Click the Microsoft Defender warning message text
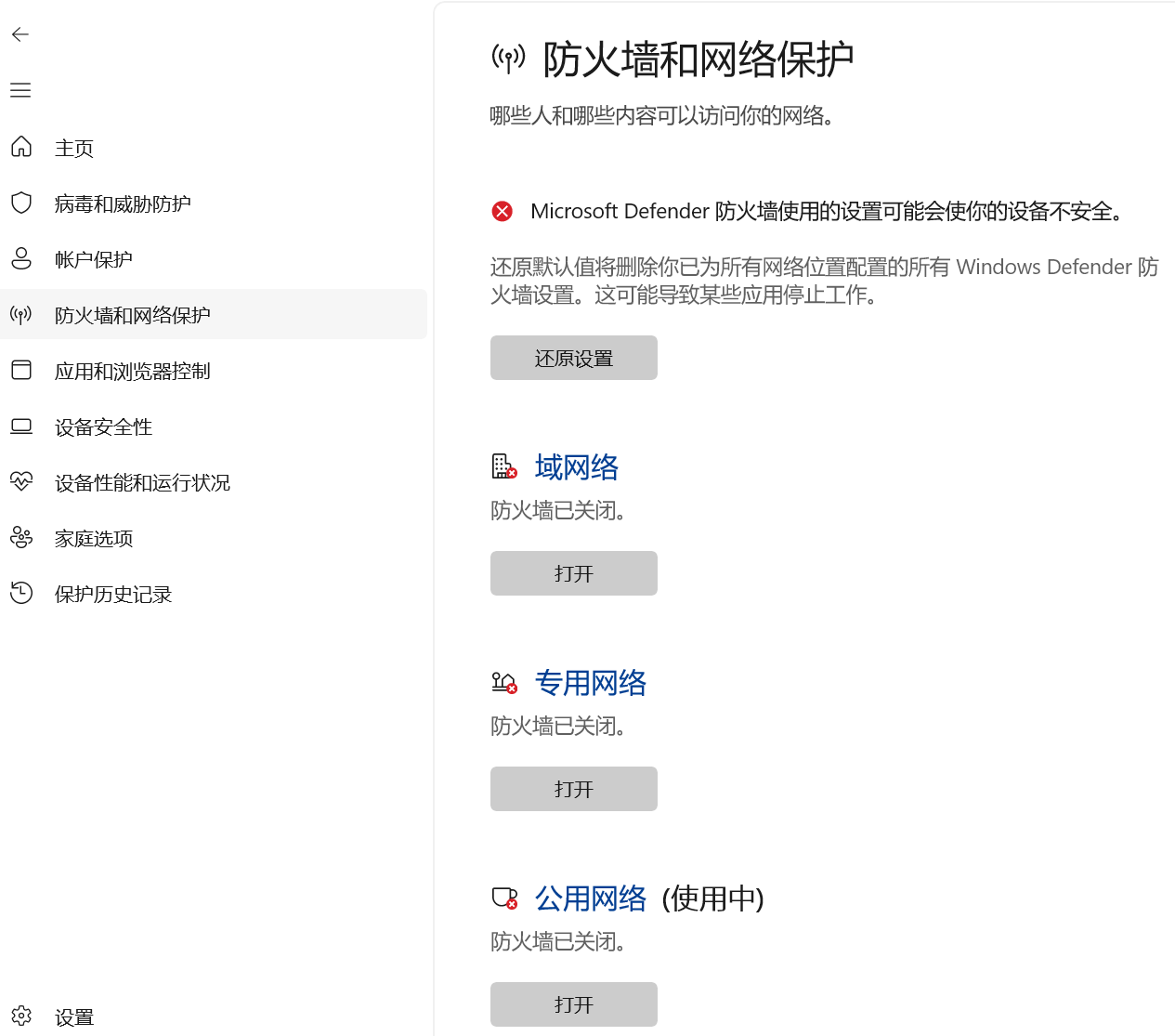This screenshot has height=1036, width=1175. tap(829, 211)
